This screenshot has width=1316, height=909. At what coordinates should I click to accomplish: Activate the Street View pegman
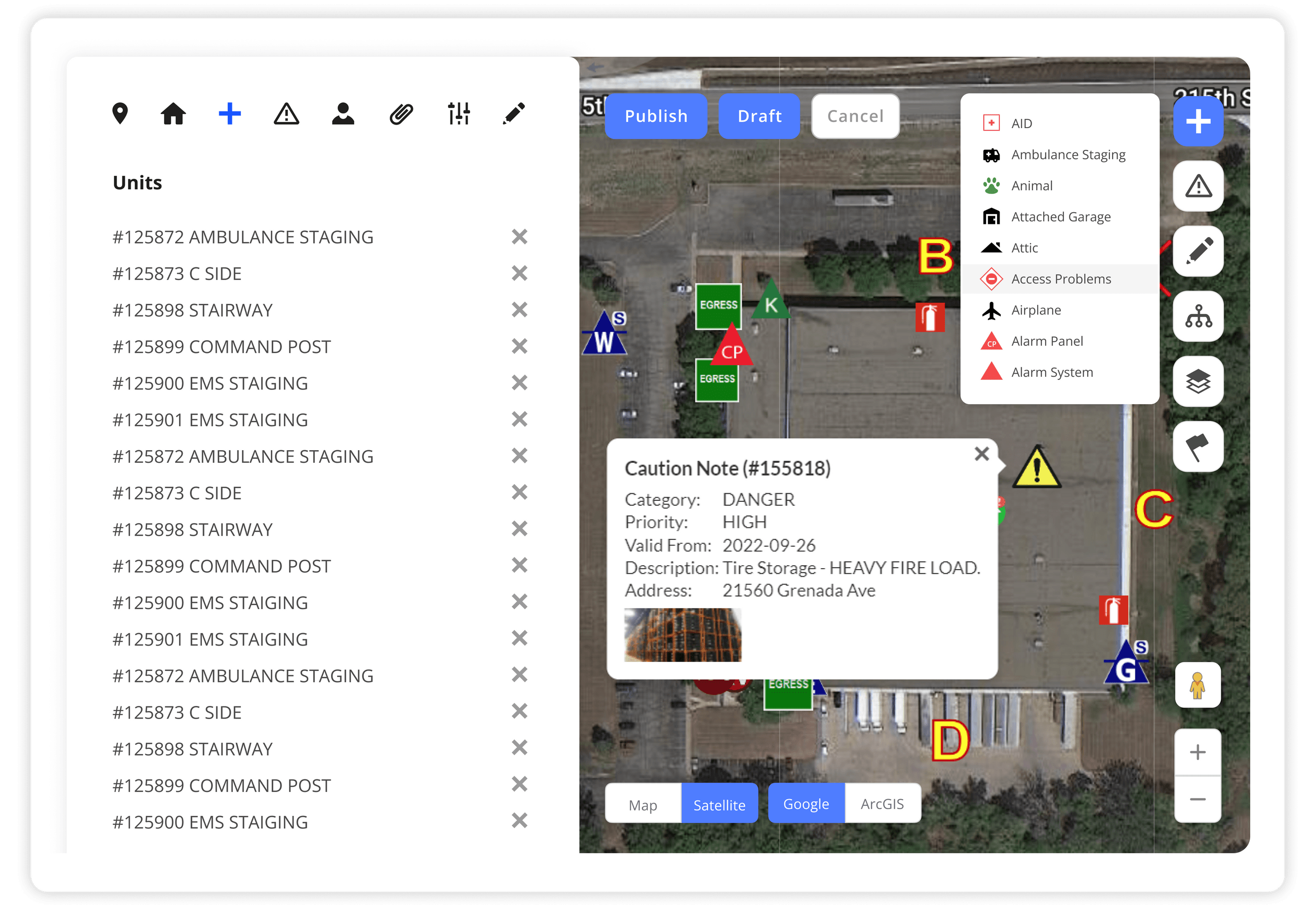pyautogui.click(x=1198, y=686)
